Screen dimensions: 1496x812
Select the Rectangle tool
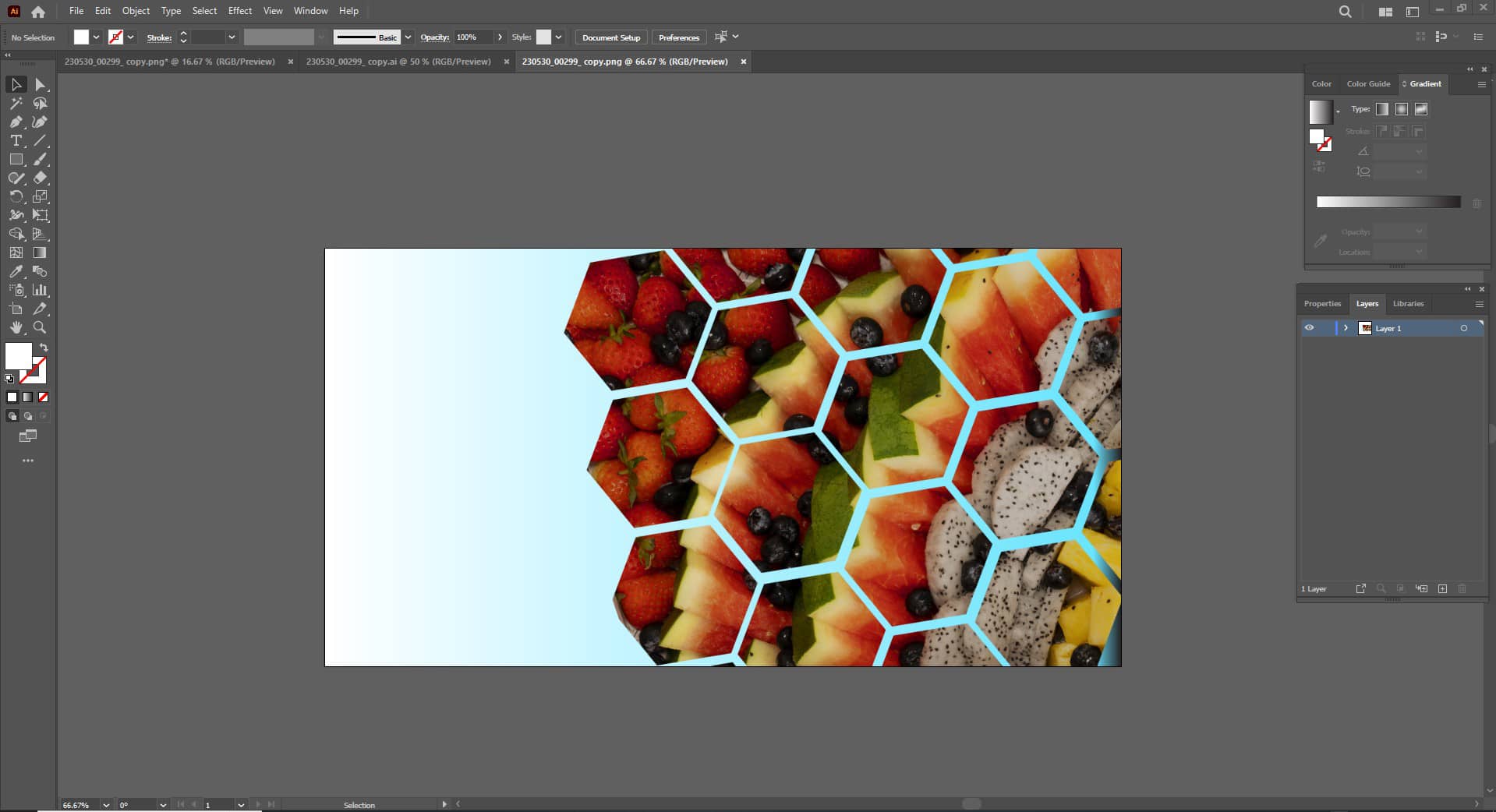click(16, 159)
